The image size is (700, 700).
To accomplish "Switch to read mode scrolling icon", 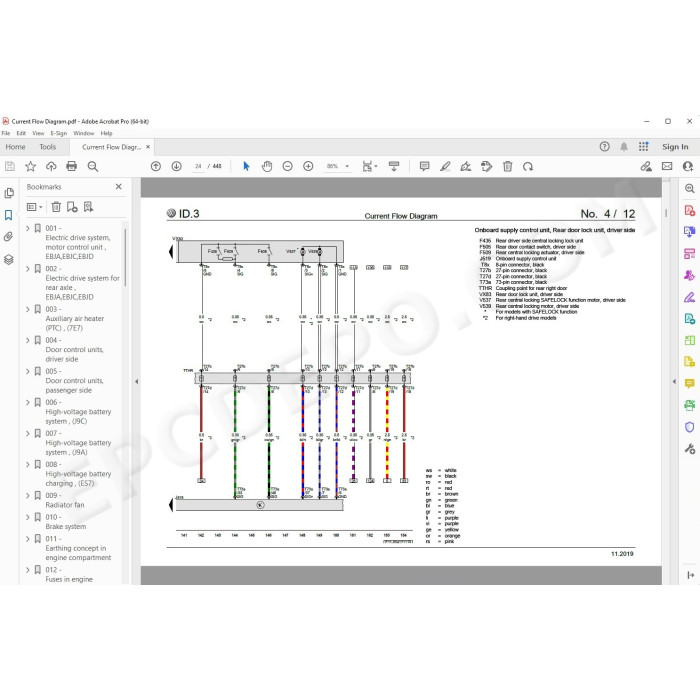I will coord(394,166).
